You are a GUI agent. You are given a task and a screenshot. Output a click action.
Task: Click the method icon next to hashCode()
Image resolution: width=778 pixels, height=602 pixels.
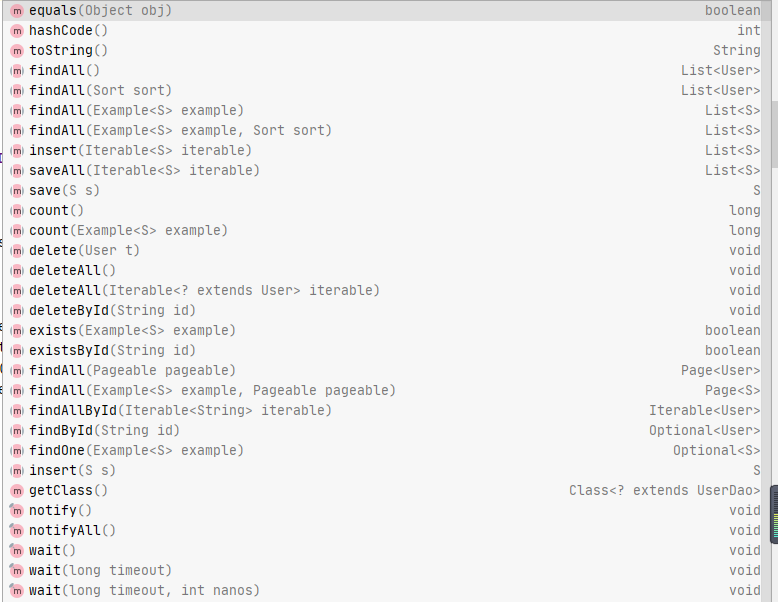point(17,30)
